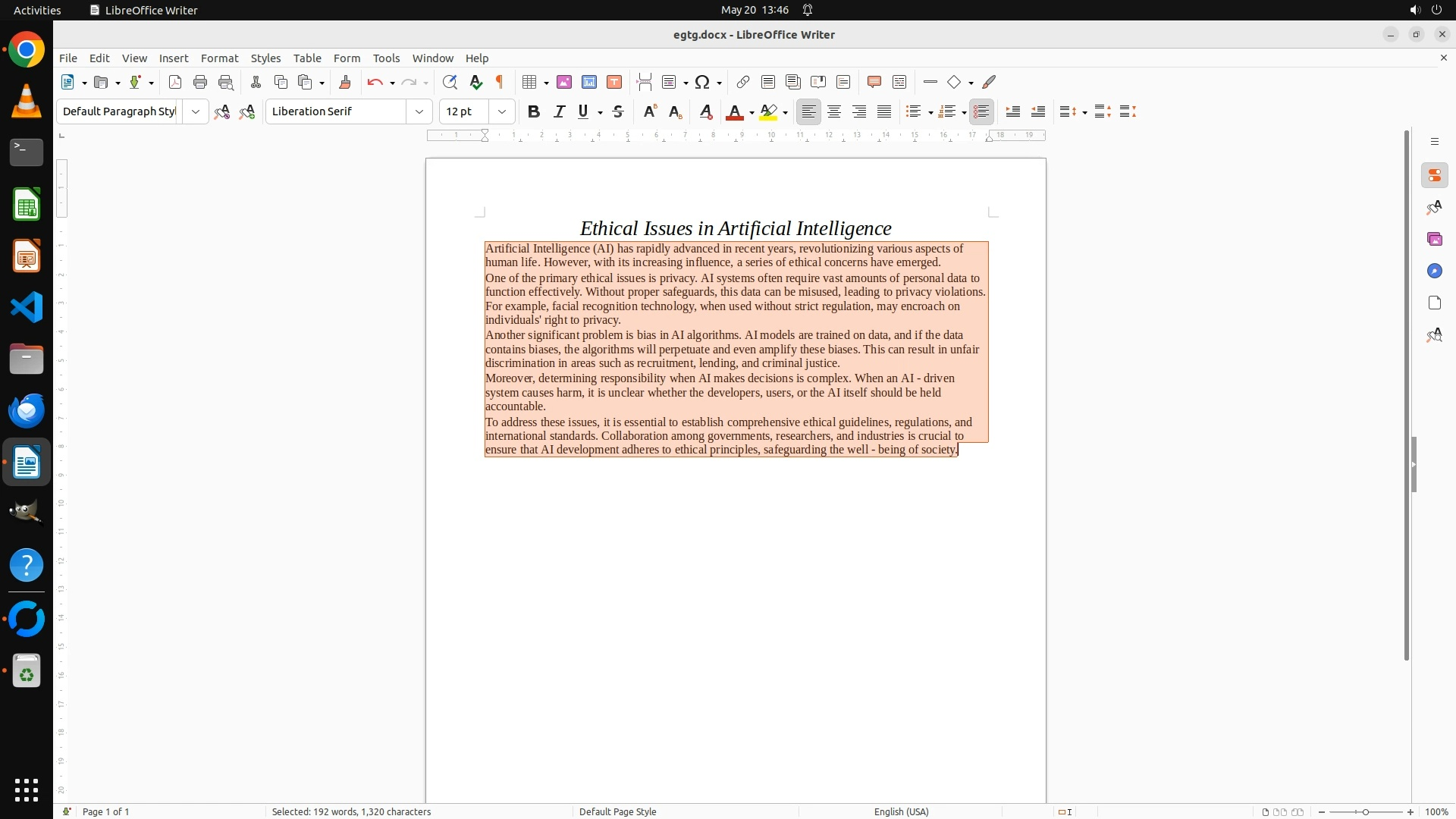Click the English (USA) language status field

tap(901, 811)
